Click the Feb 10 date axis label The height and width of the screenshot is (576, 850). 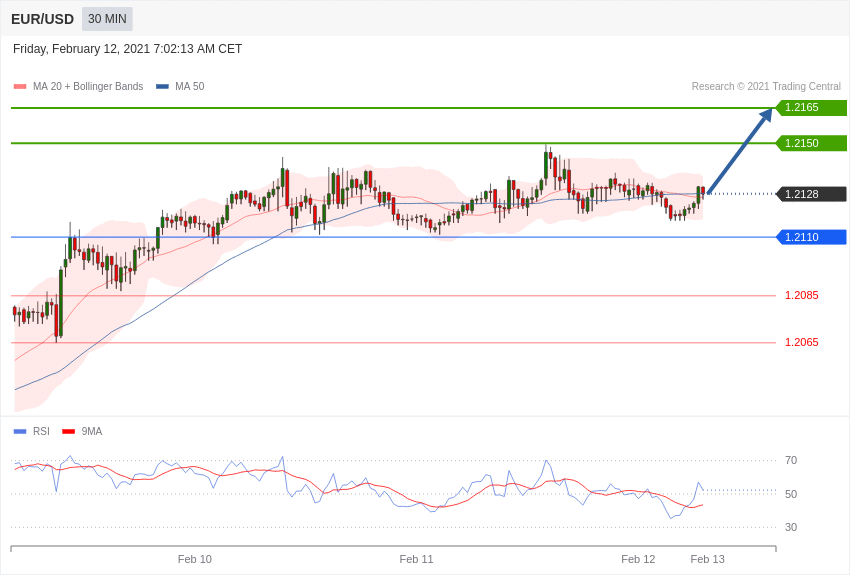coord(195,559)
